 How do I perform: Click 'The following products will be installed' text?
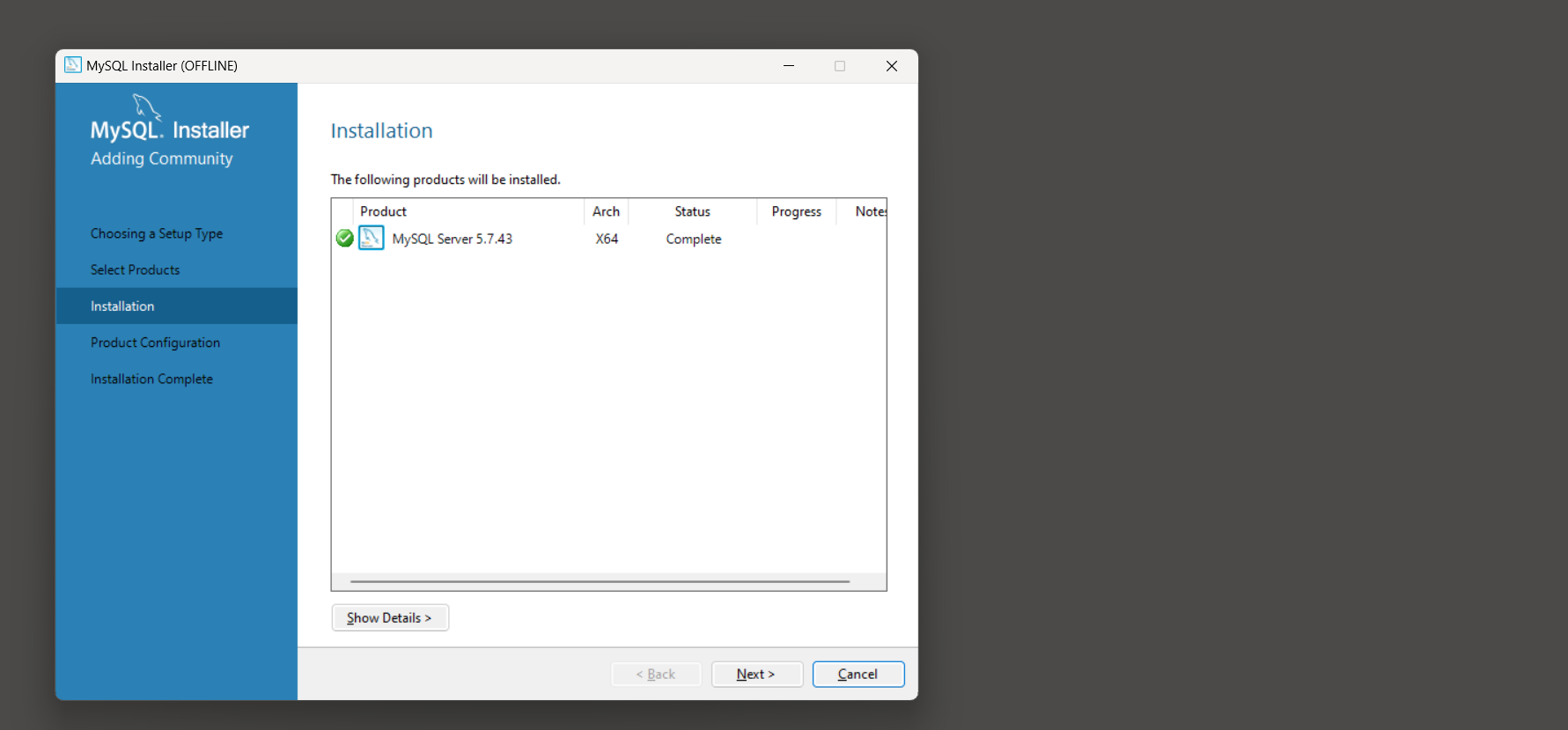coord(445,179)
